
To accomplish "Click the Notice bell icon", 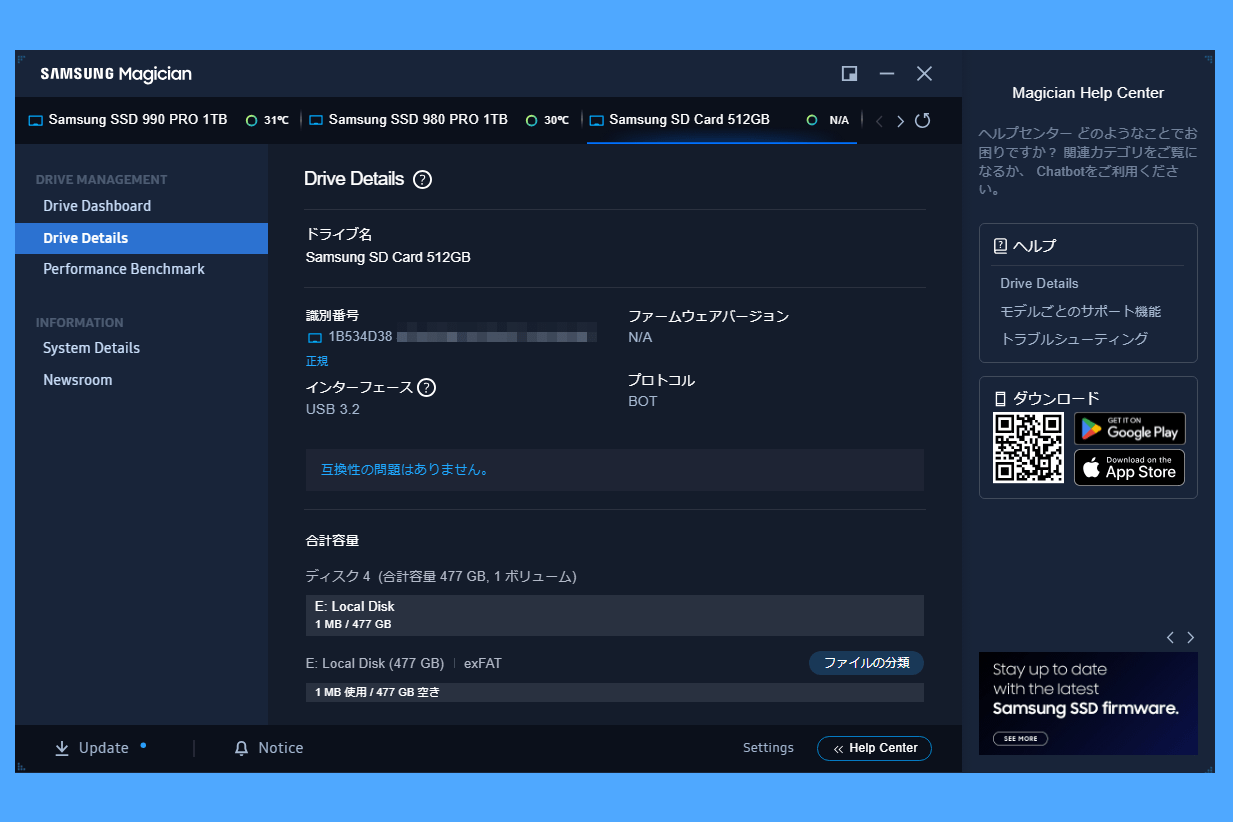I will tap(241, 749).
